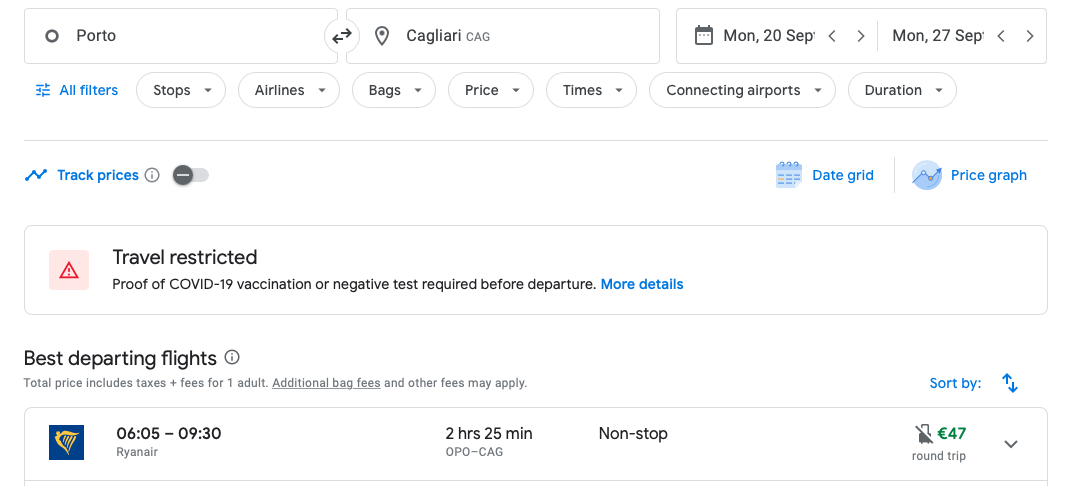Click the calendar icon by departure date
This screenshot has width=1076, height=486.
703,36
